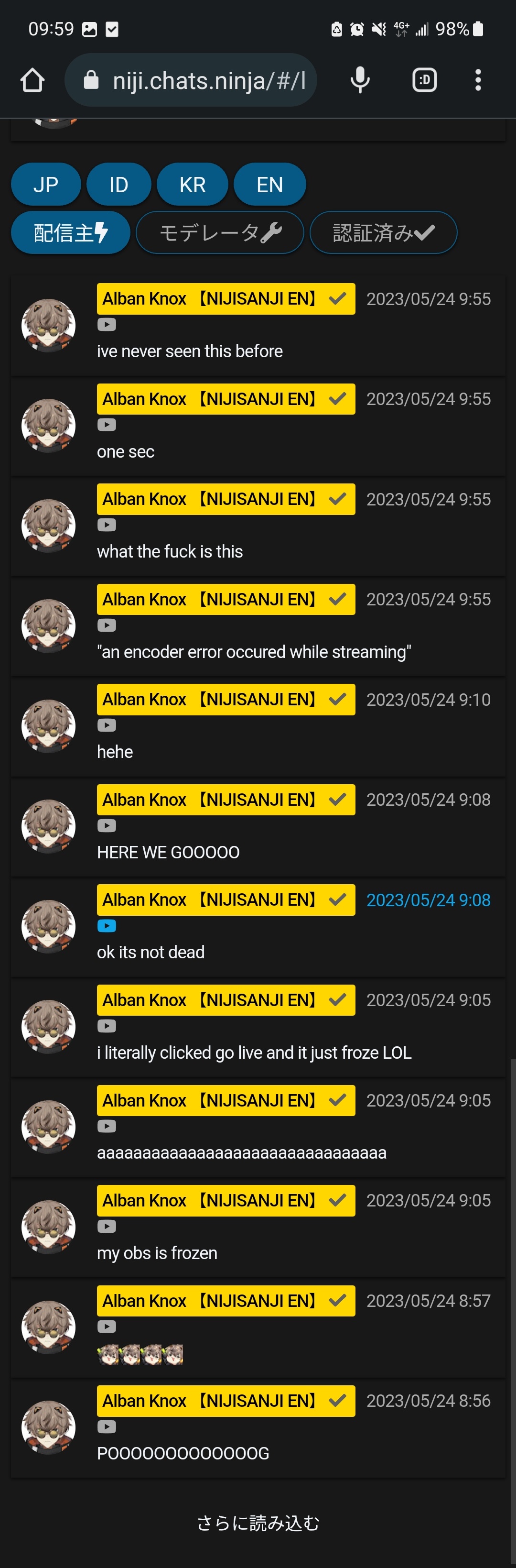The height and width of the screenshot is (1568, 516).
Task: Select the KR language tab
Action: [x=192, y=185]
